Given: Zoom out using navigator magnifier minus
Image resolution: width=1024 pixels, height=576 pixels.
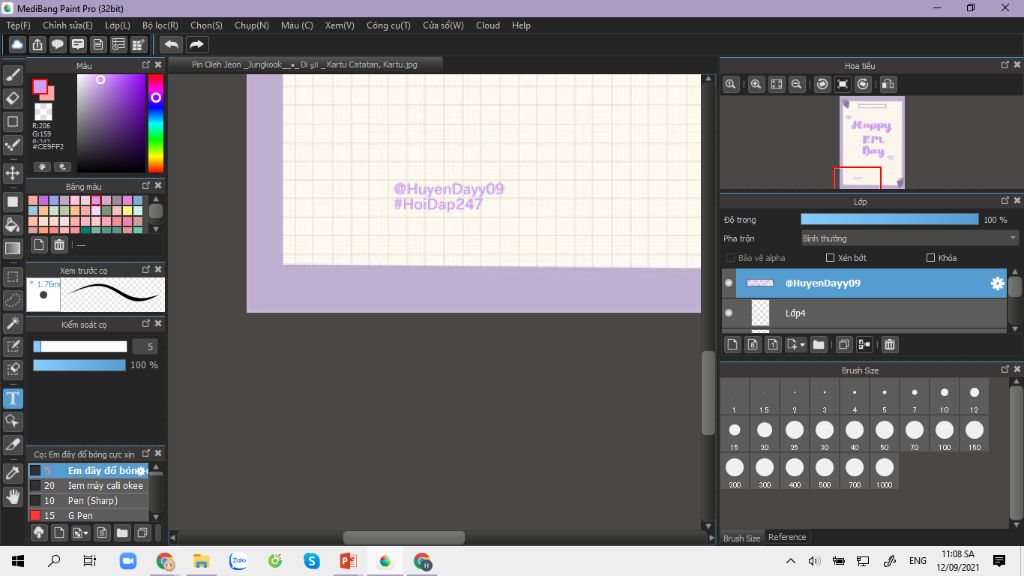Looking at the screenshot, I should (x=797, y=84).
